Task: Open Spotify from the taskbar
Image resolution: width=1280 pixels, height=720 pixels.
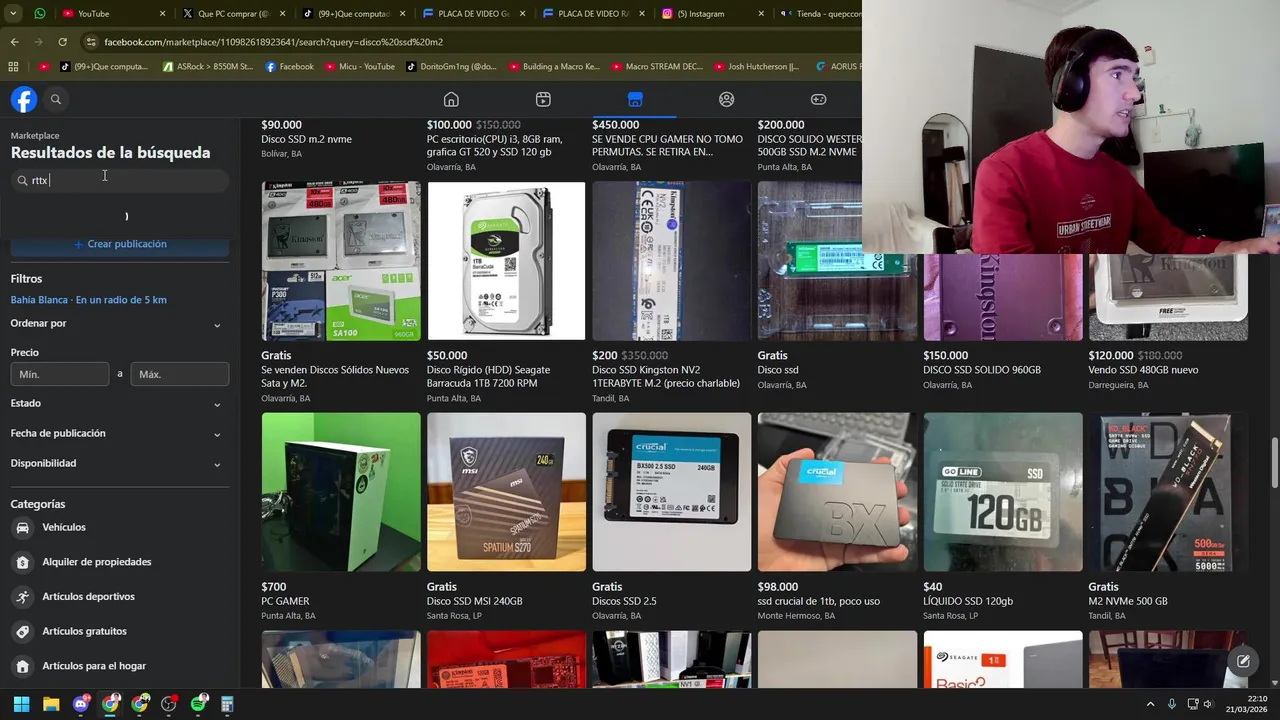Action: click(x=198, y=704)
